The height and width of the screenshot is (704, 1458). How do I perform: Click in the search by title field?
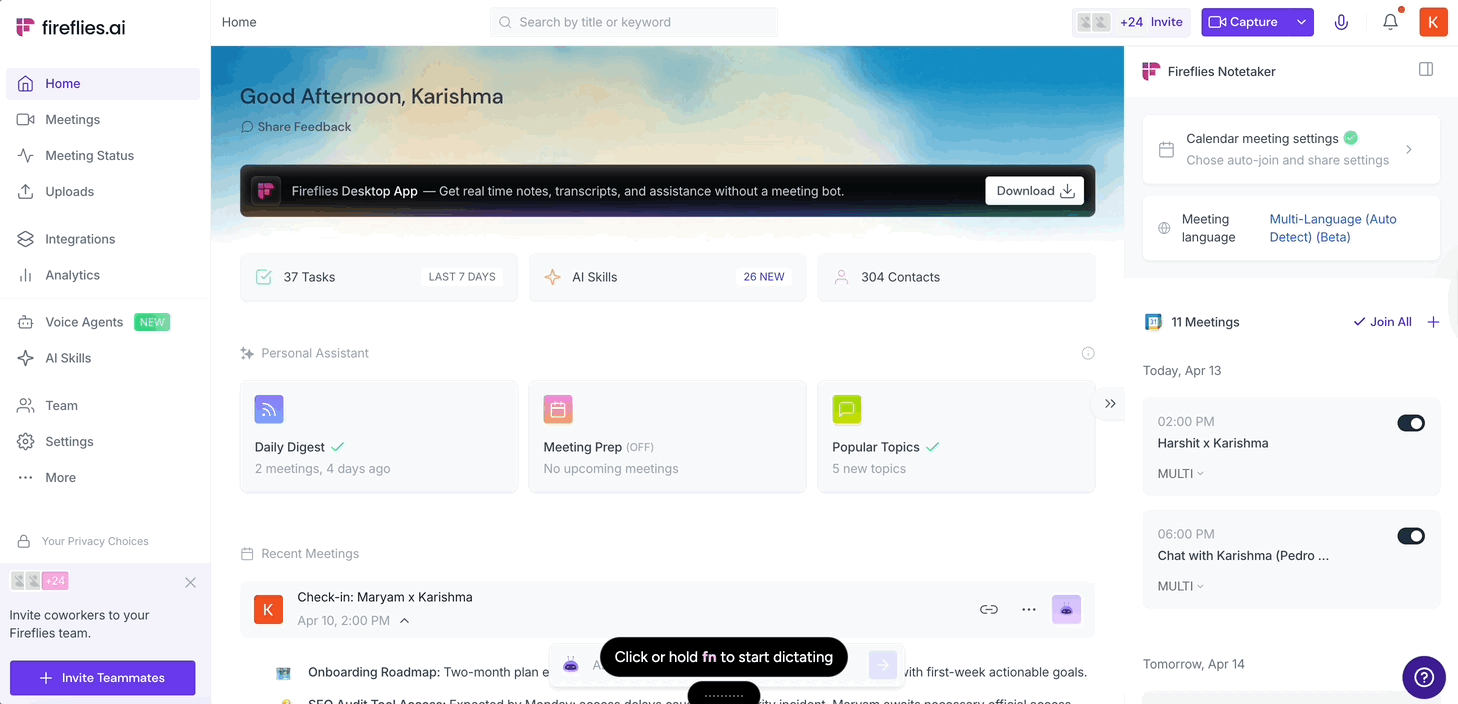click(634, 22)
